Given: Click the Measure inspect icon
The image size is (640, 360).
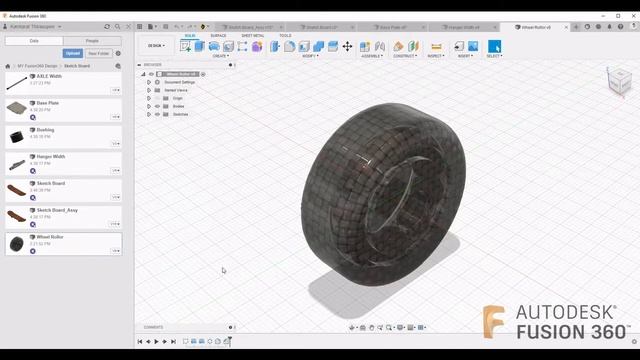Looking at the screenshot, I should pyautogui.click(x=436, y=46).
